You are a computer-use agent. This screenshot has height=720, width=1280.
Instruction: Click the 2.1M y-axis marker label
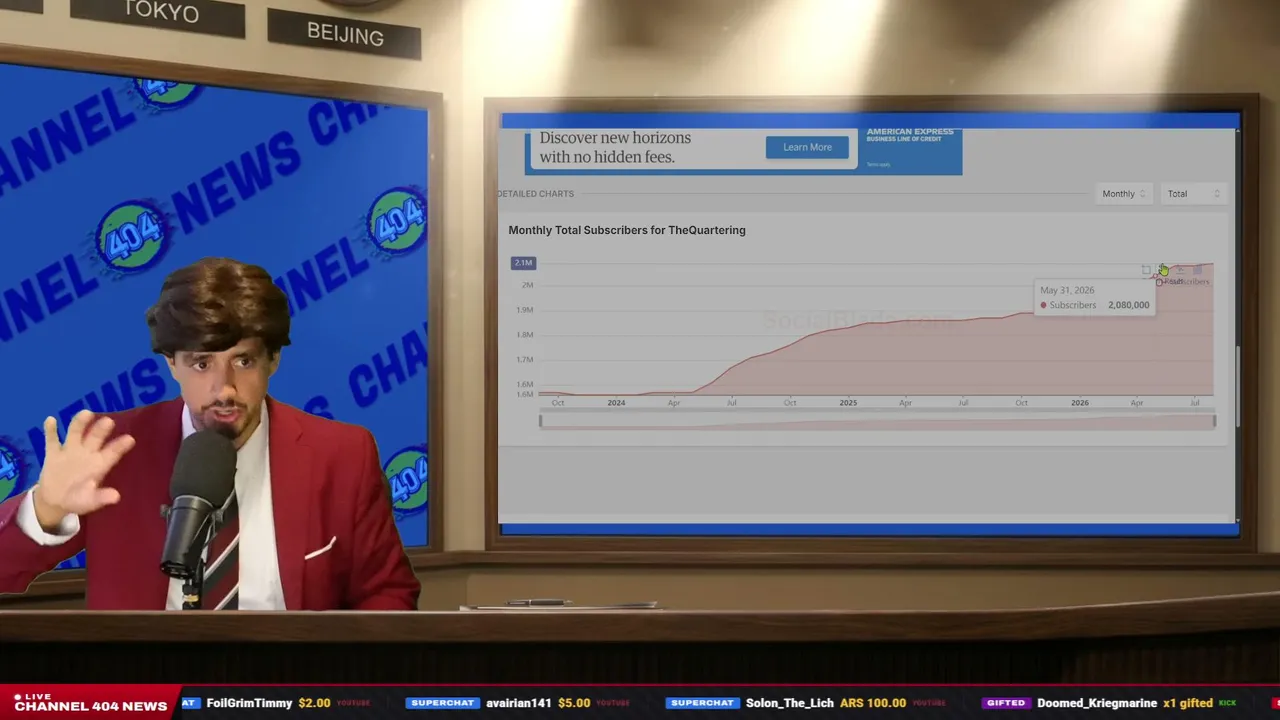[524, 263]
